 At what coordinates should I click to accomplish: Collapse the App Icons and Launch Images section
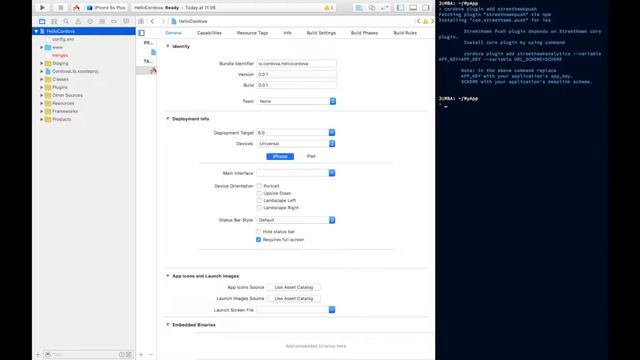click(x=168, y=276)
